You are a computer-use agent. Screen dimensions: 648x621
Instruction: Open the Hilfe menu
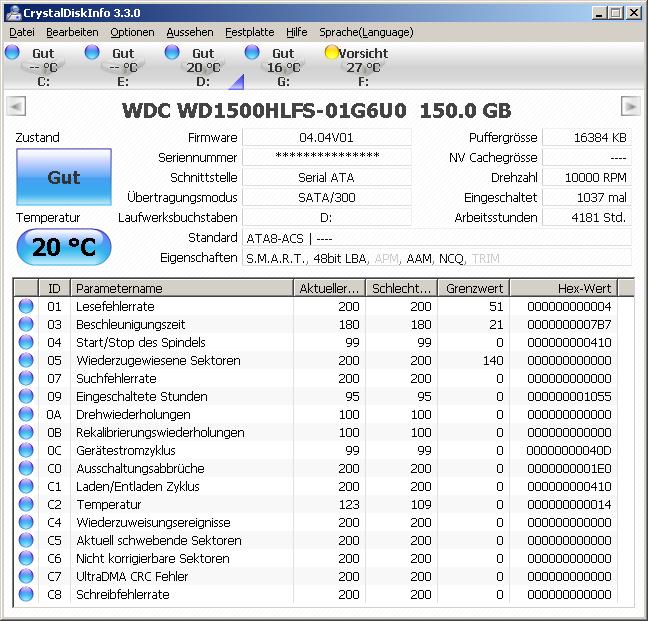pos(297,32)
